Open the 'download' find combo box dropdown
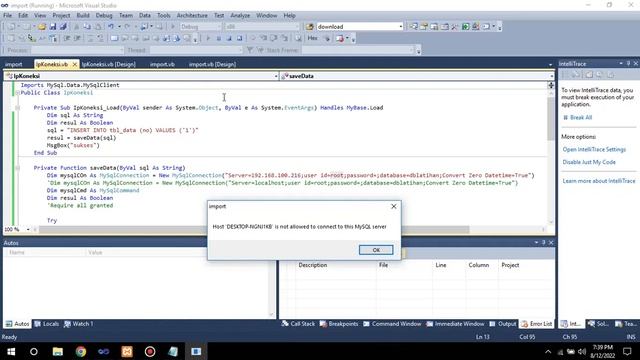640x360 pixels. (x=400, y=27)
